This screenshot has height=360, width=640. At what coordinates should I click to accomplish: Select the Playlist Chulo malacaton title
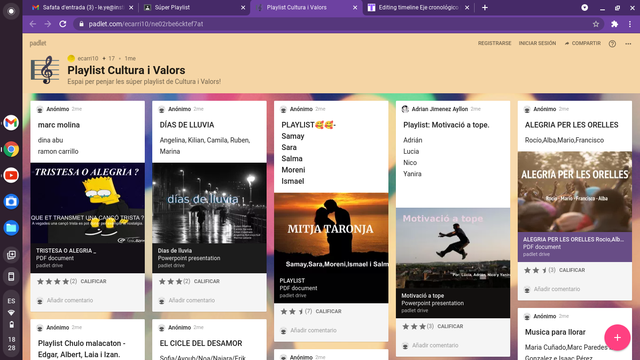(82, 349)
